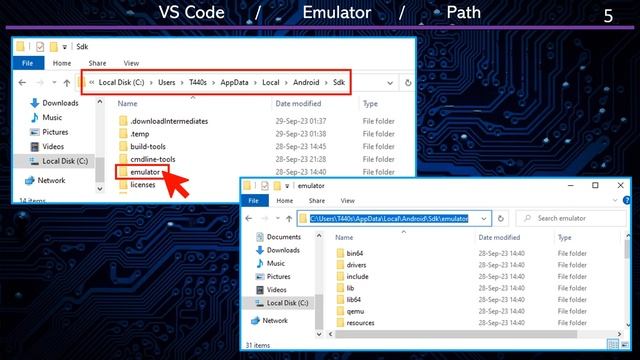Open the Home tab in Sdk window
640x360 pixels.
click(62, 63)
